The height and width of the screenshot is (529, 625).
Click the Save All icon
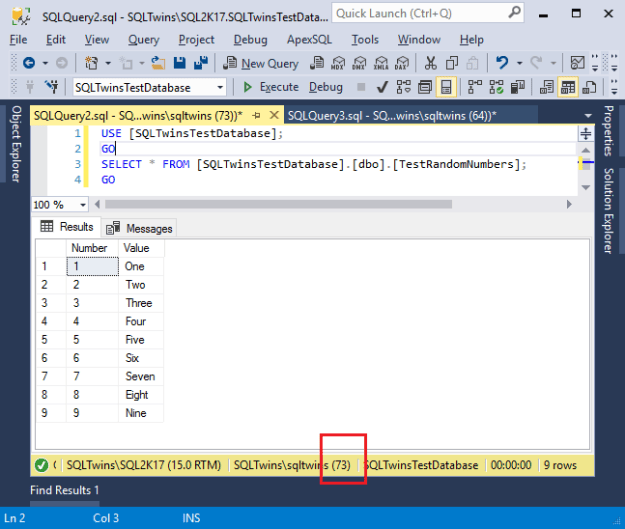[201, 63]
